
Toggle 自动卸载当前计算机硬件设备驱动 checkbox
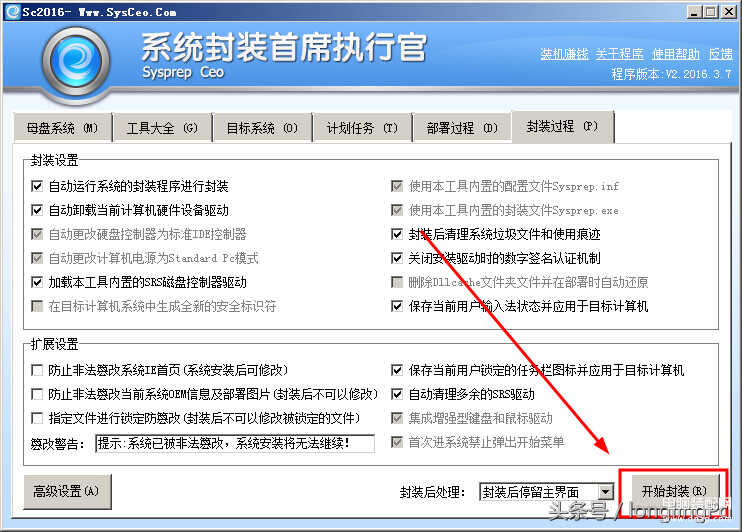pos(36,210)
